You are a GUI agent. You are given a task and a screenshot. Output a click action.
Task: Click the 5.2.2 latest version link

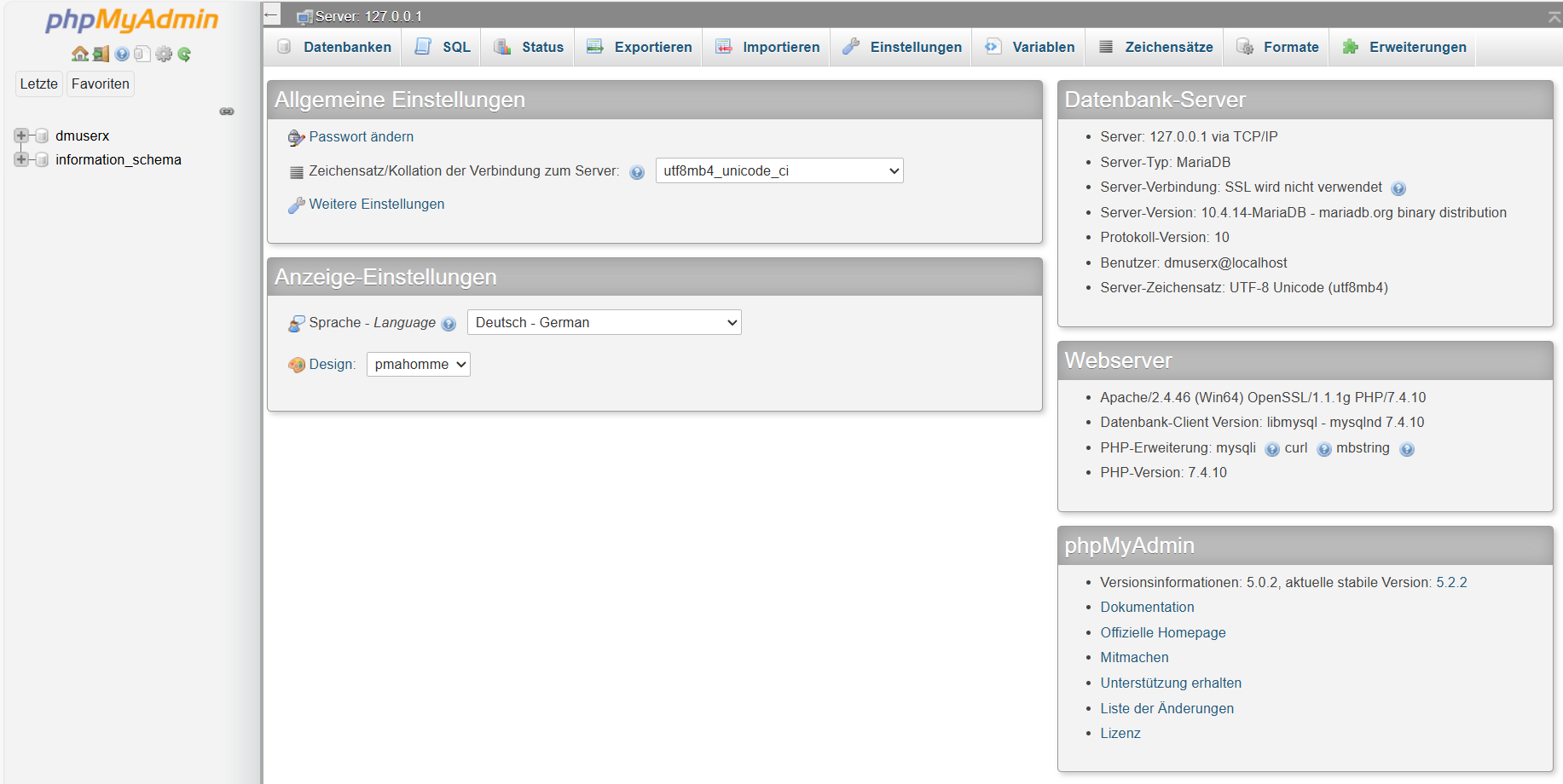coord(1451,582)
